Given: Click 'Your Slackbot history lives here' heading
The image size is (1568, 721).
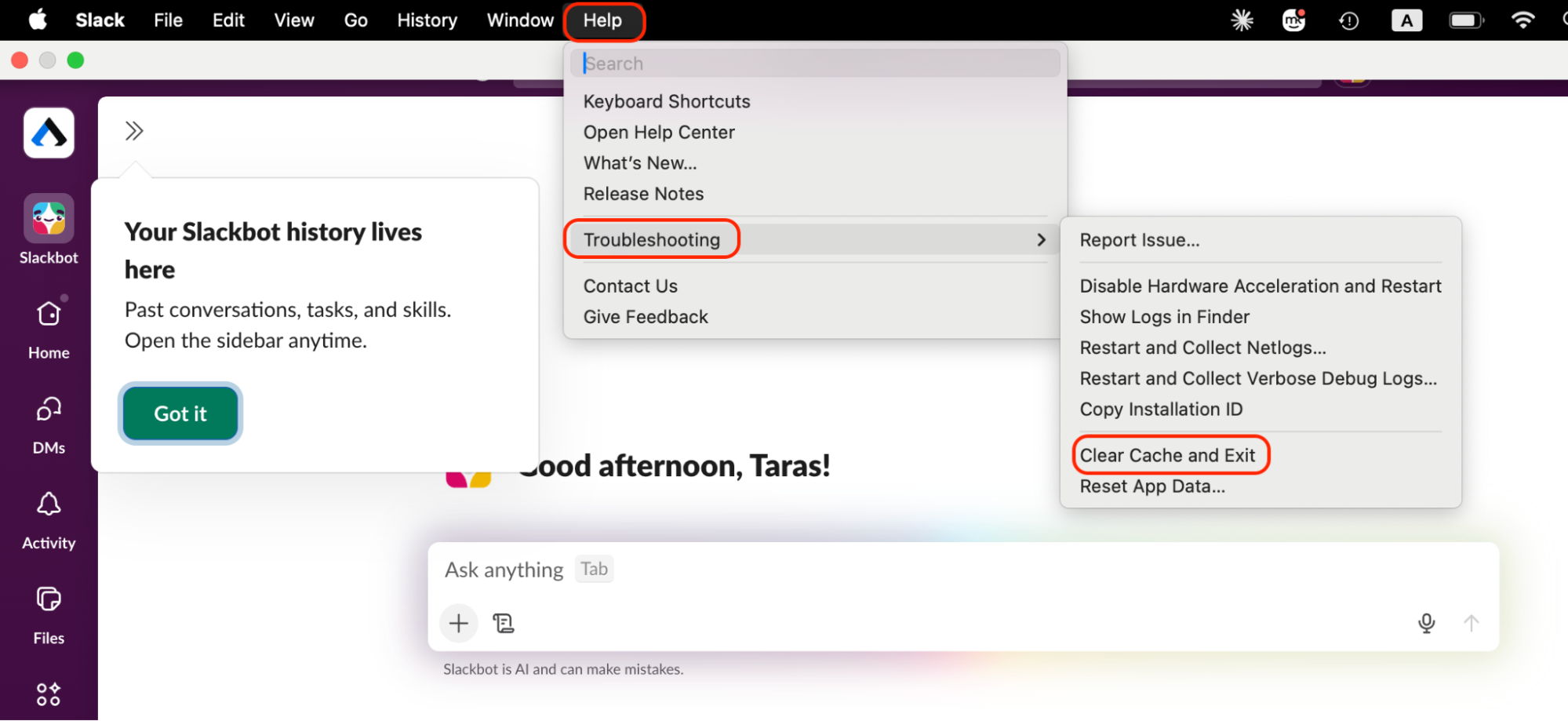Looking at the screenshot, I should [x=273, y=250].
